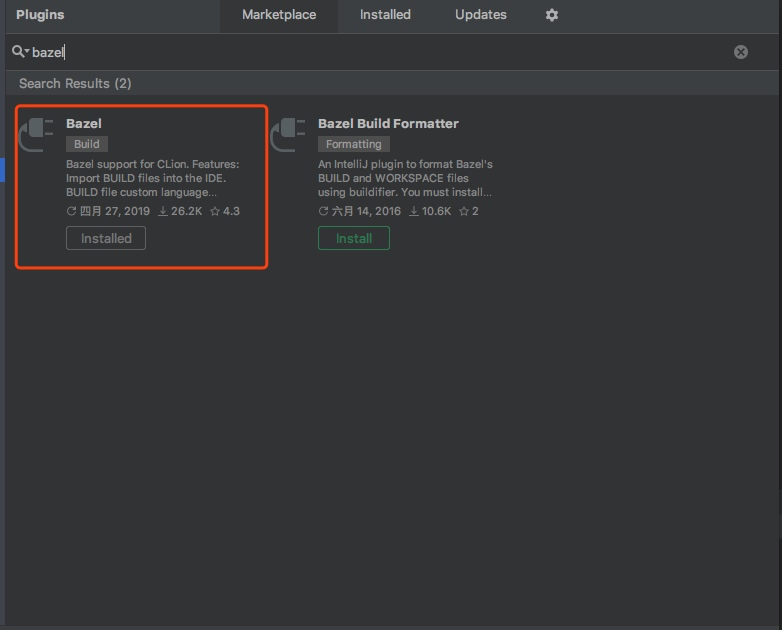
Task: Switch to the Updates tab
Action: tap(481, 15)
